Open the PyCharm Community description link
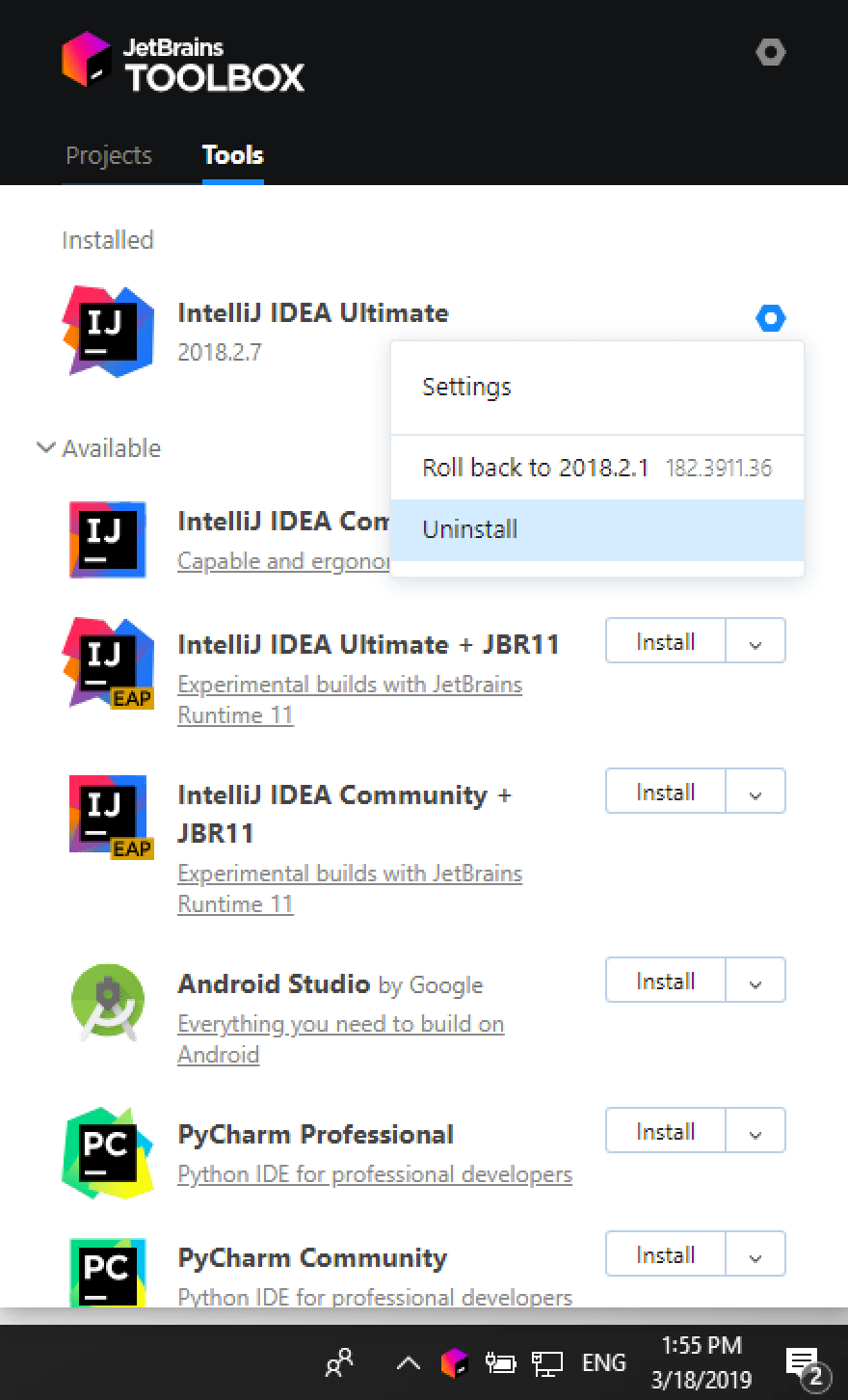 tap(375, 1298)
